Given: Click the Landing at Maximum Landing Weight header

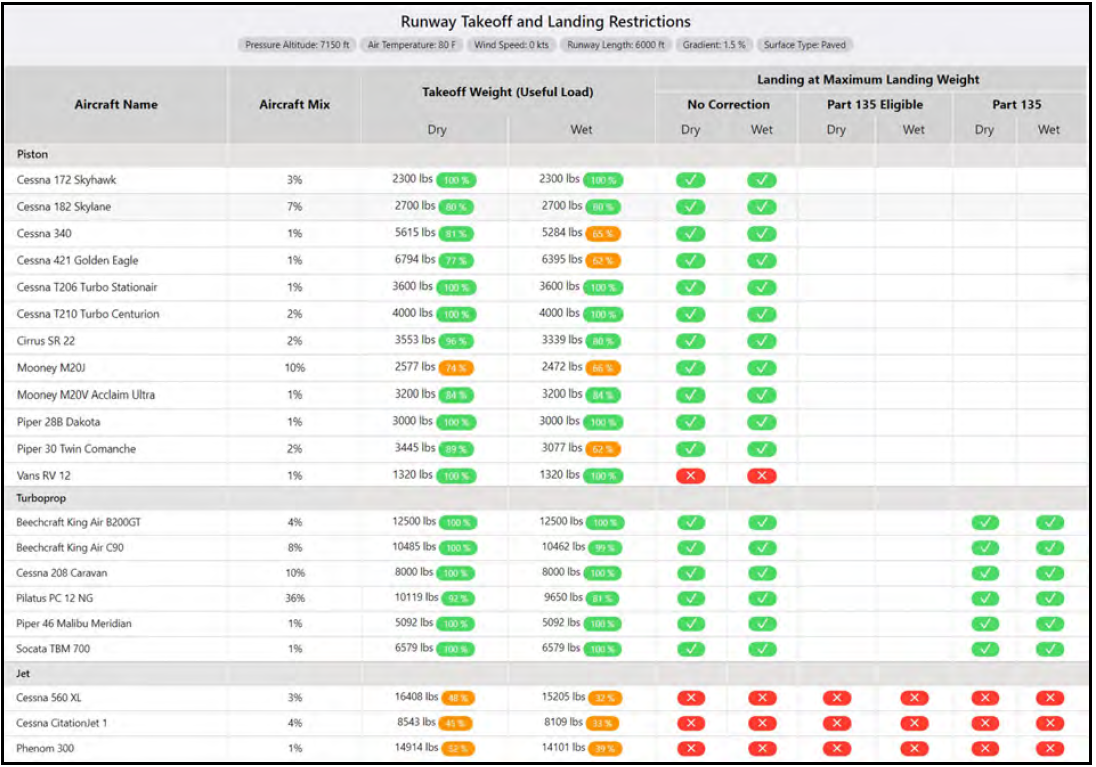Looking at the screenshot, I should (x=868, y=80).
